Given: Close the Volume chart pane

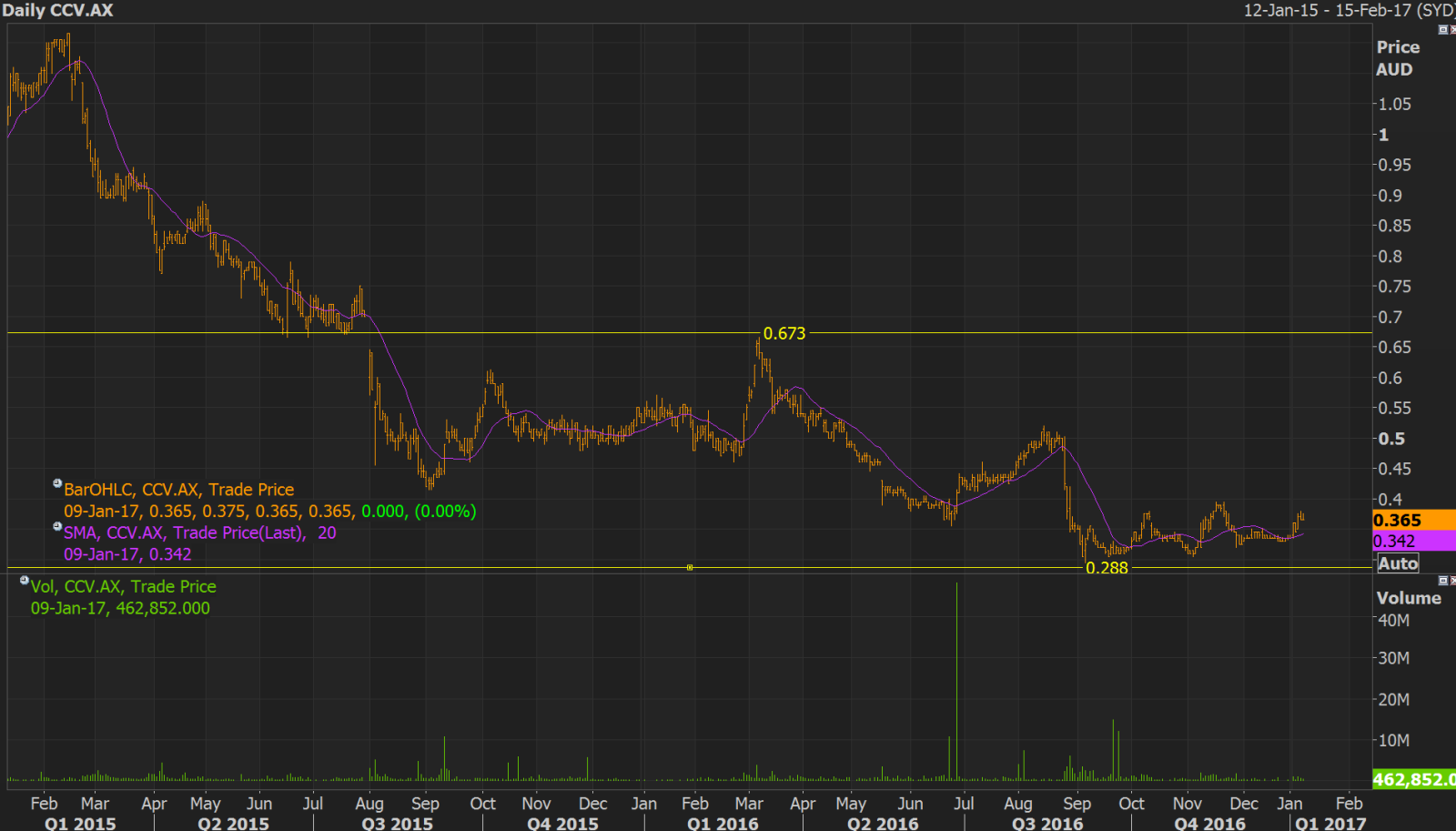Looking at the screenshot, I should (1452, 580).
